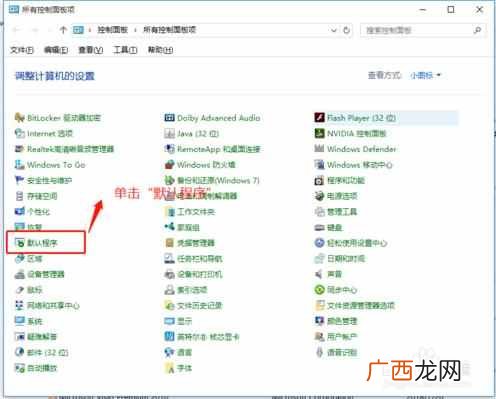Open Internet 选项 globe icon

[19, 133]
